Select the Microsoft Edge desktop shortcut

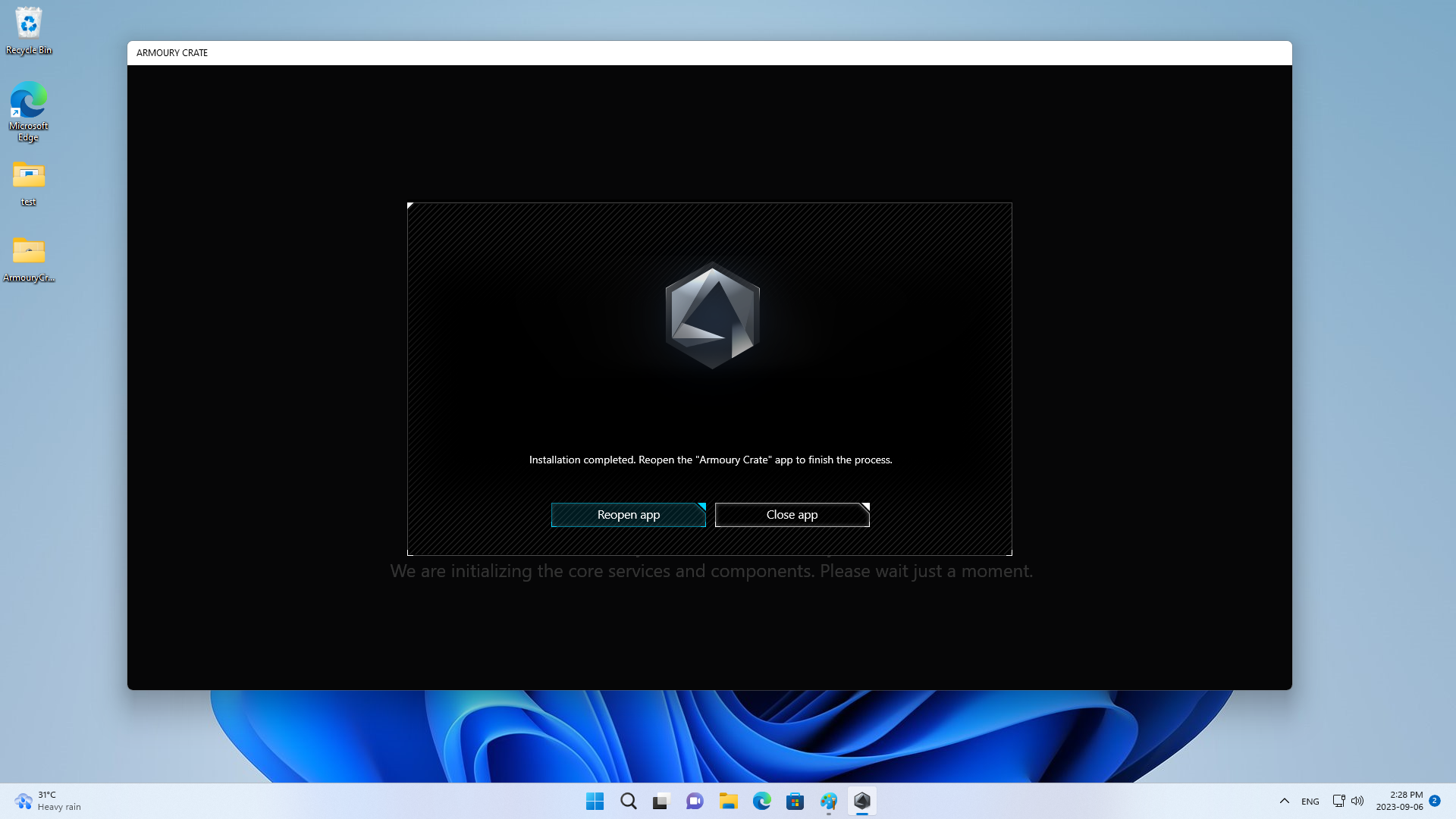[x=29, y=111]
